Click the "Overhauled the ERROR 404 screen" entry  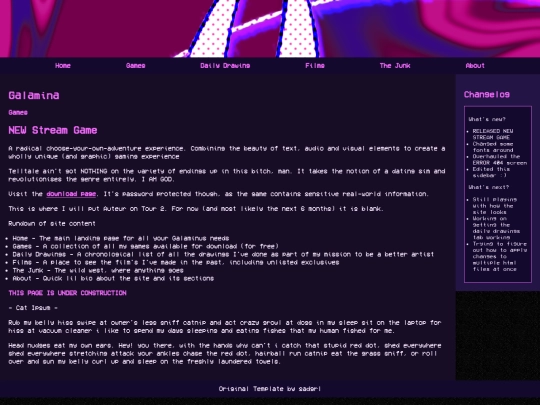point(499,159)
